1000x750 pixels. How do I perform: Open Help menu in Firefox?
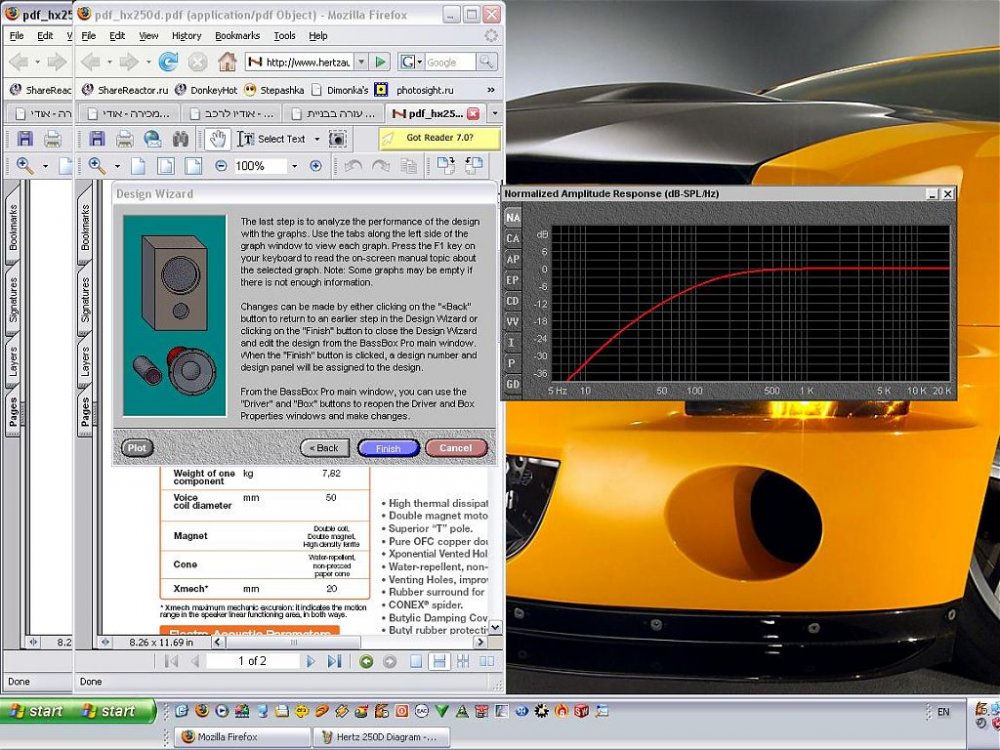point(318,36)
